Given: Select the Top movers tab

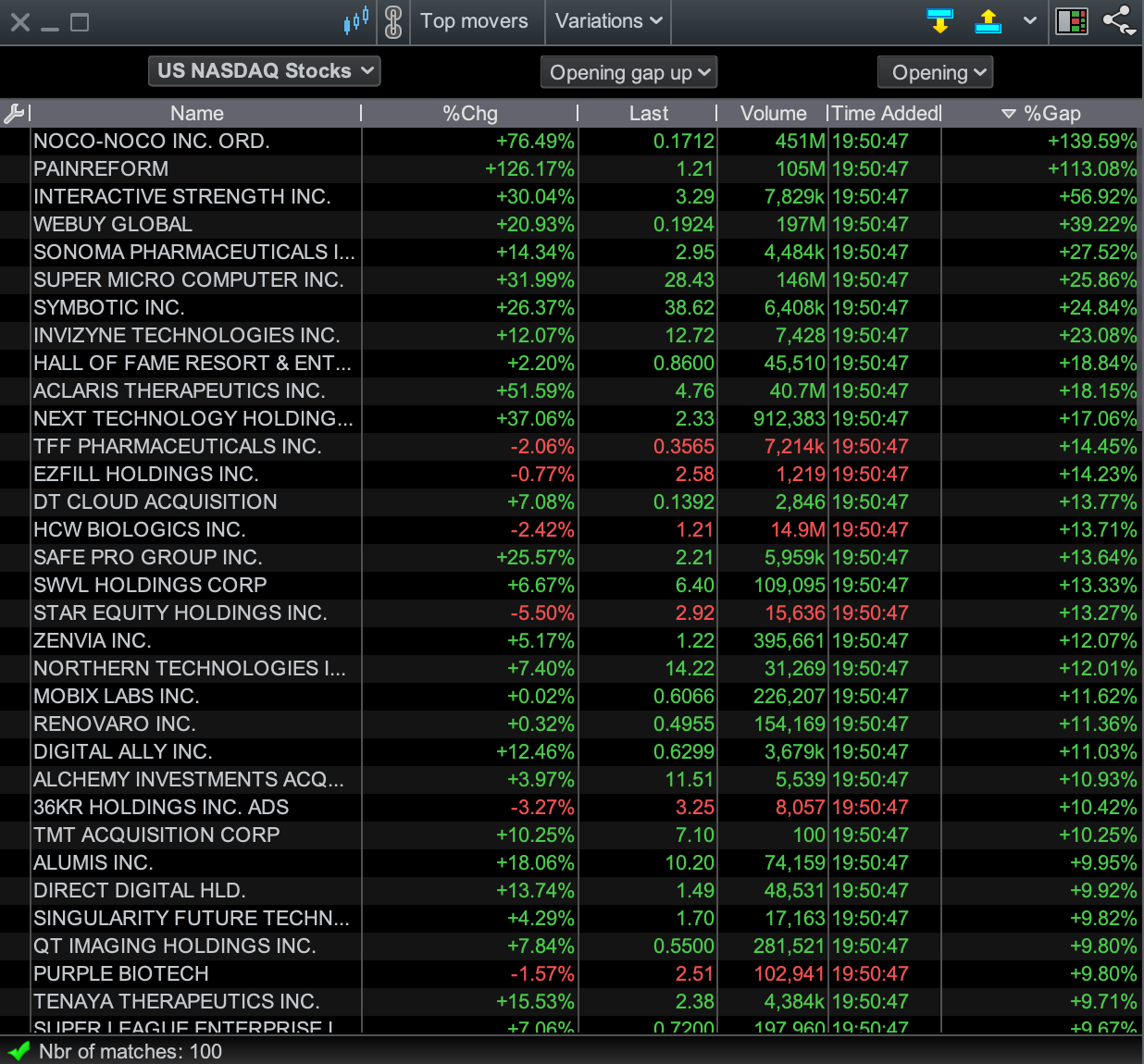Looking at the screenshot, I should pos(474,21).
